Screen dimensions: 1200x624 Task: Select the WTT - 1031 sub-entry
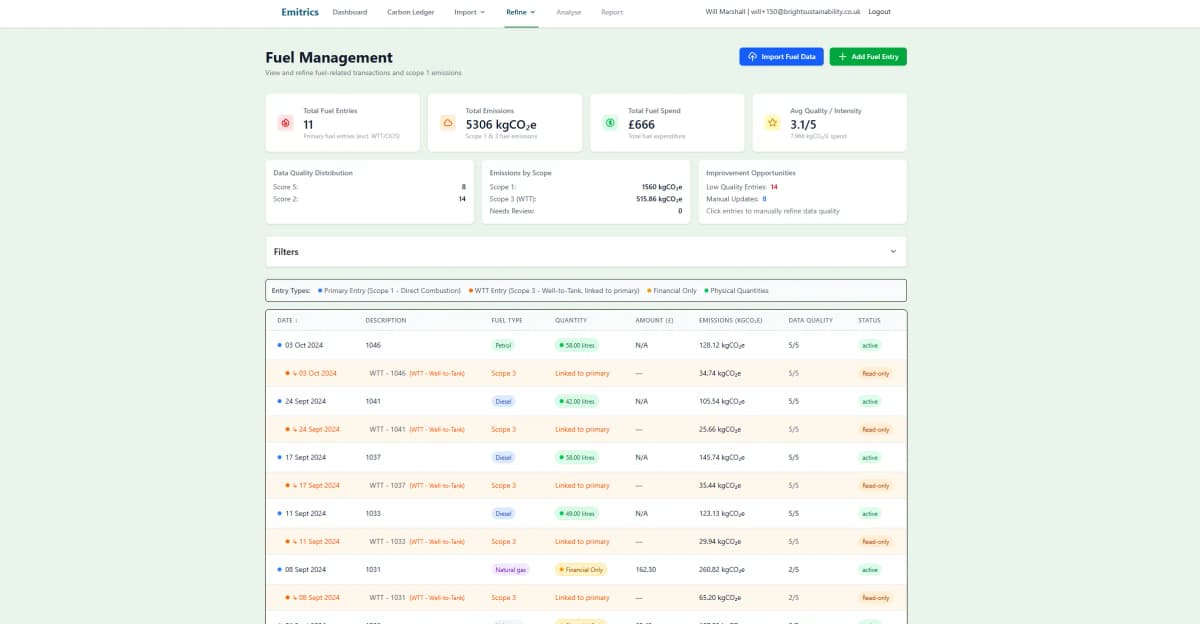click(586, 597)
